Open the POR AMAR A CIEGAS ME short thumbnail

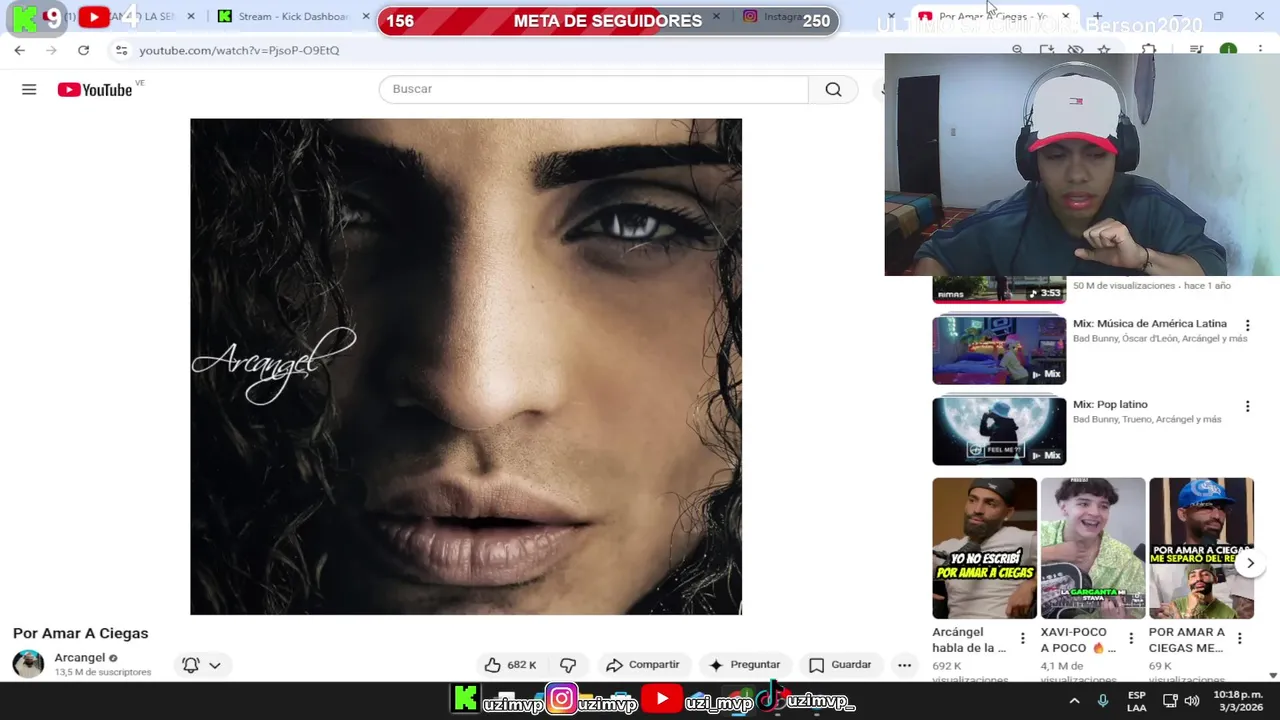coord(1201,548)
